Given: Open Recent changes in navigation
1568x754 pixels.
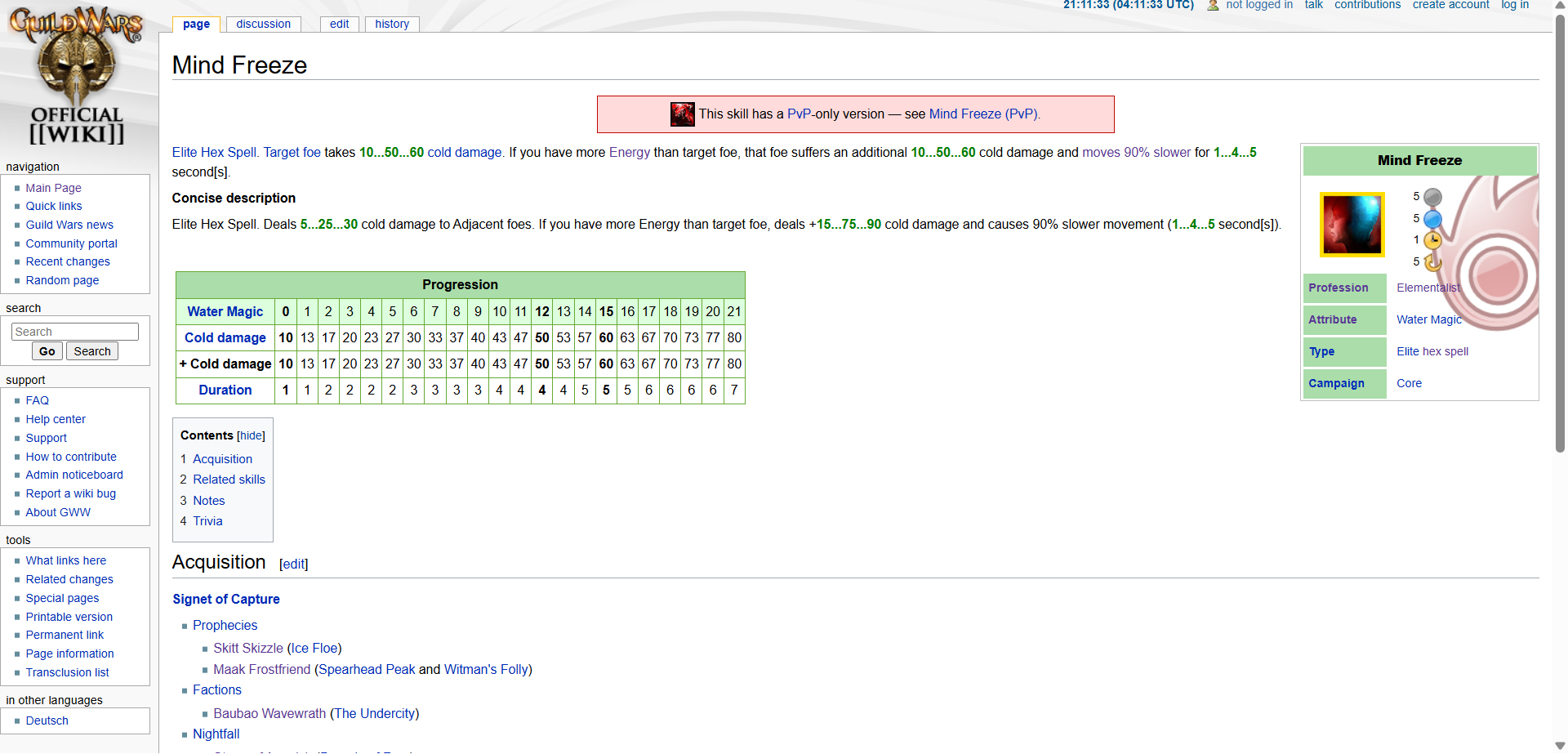Looking at the screenshot, I should (67, 261).
